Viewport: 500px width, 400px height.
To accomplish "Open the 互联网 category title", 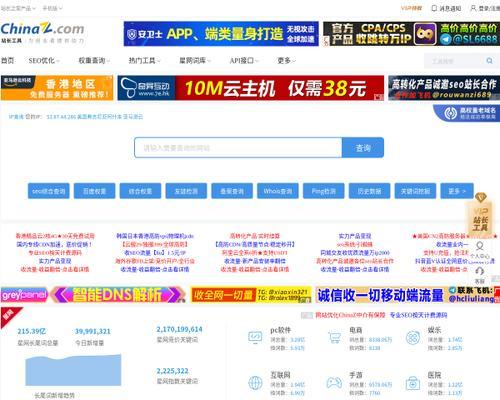I will pos(280,375).
